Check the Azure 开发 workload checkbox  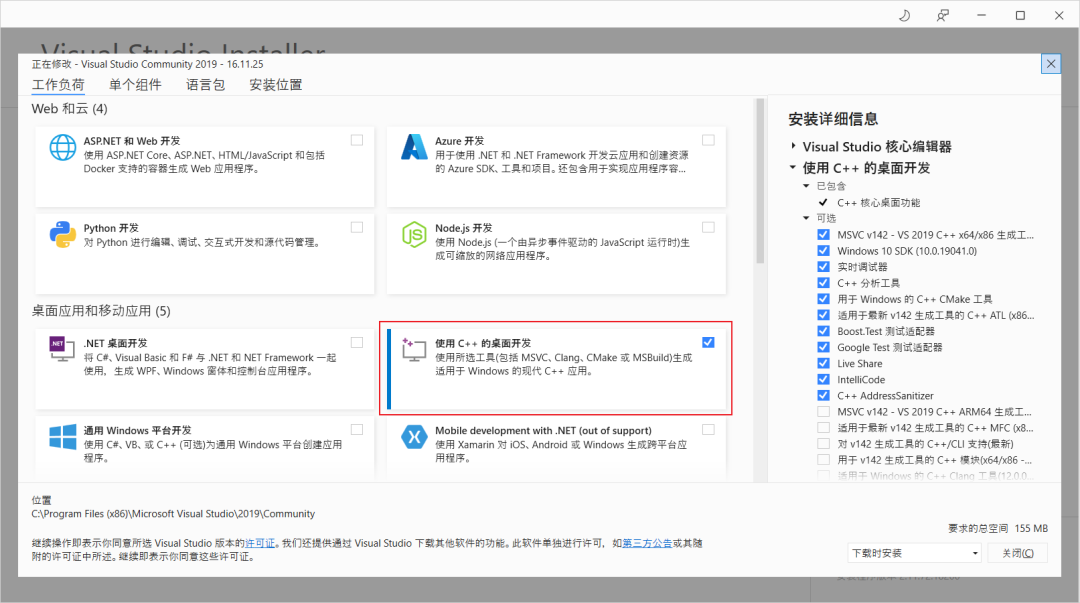point(708,140)
